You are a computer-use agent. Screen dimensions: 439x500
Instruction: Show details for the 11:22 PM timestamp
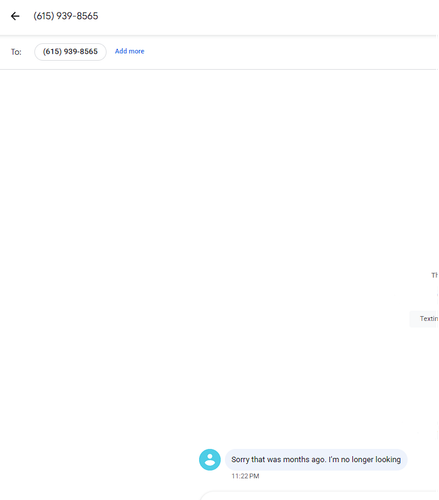245,476
